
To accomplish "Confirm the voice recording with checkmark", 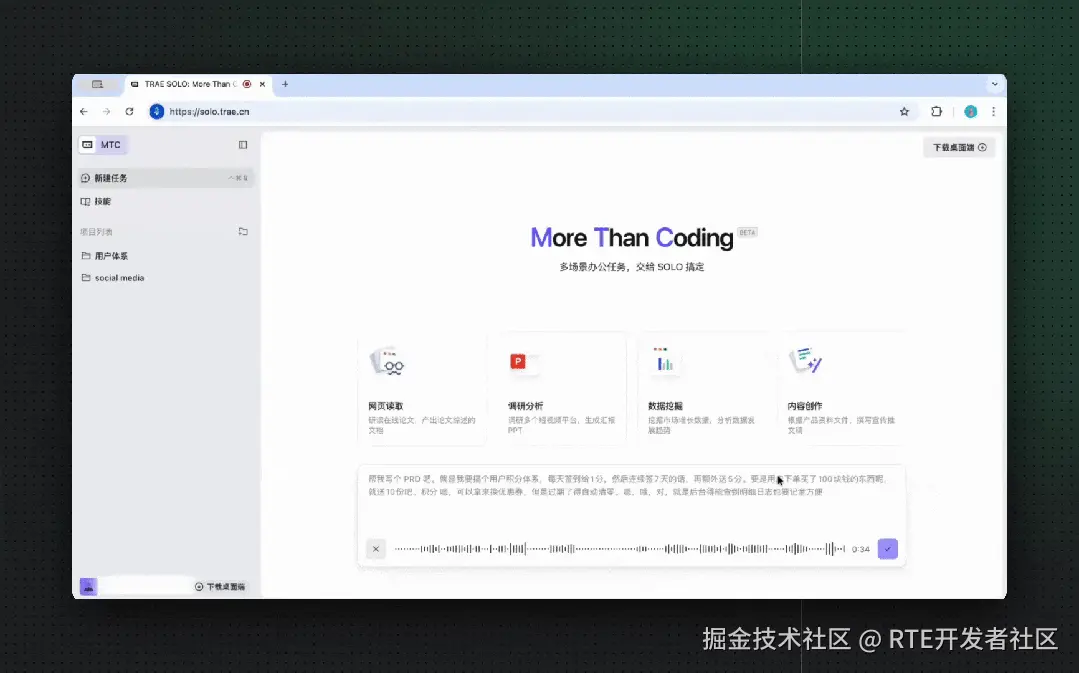I will [888, 548].
